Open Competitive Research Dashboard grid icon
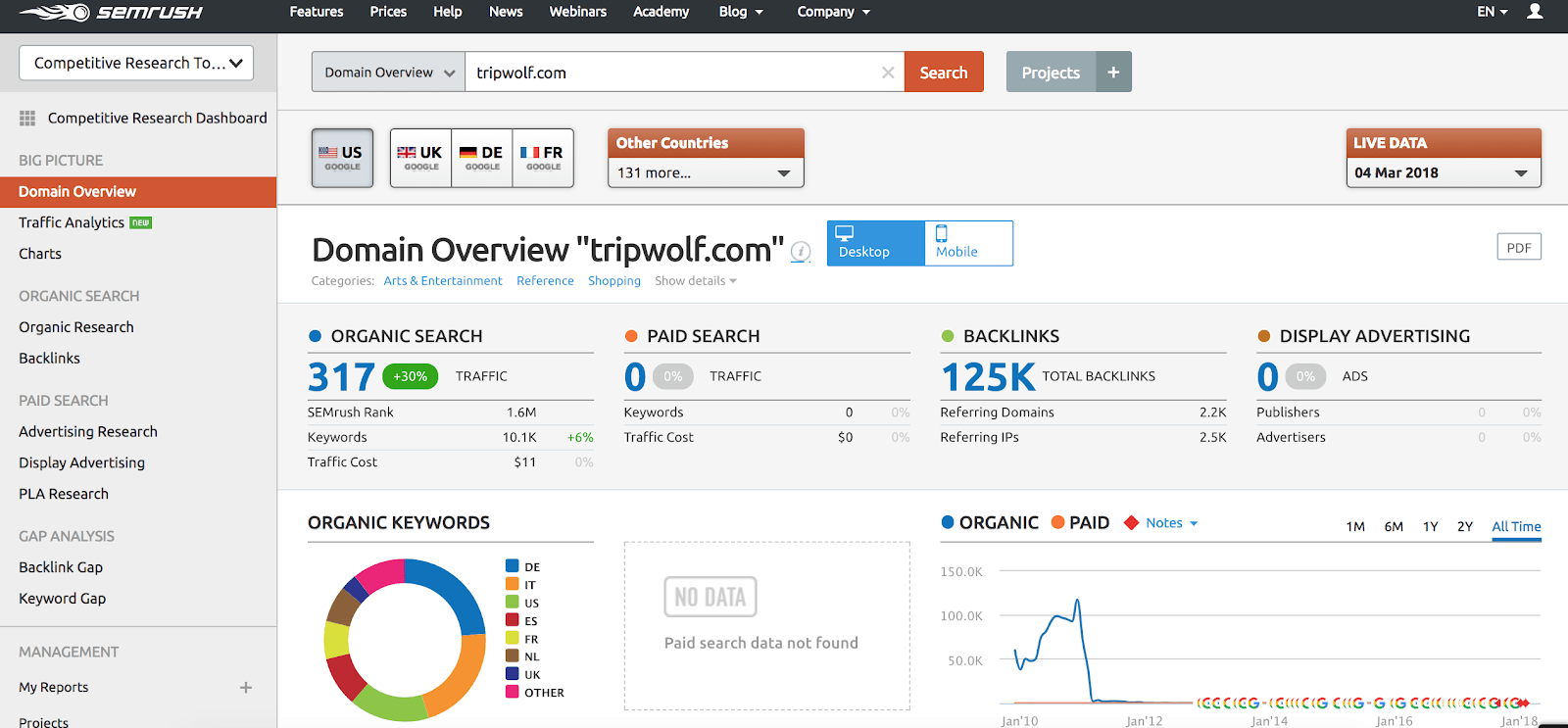This screenshot has width=1568, height=728. tap(27, 118)
